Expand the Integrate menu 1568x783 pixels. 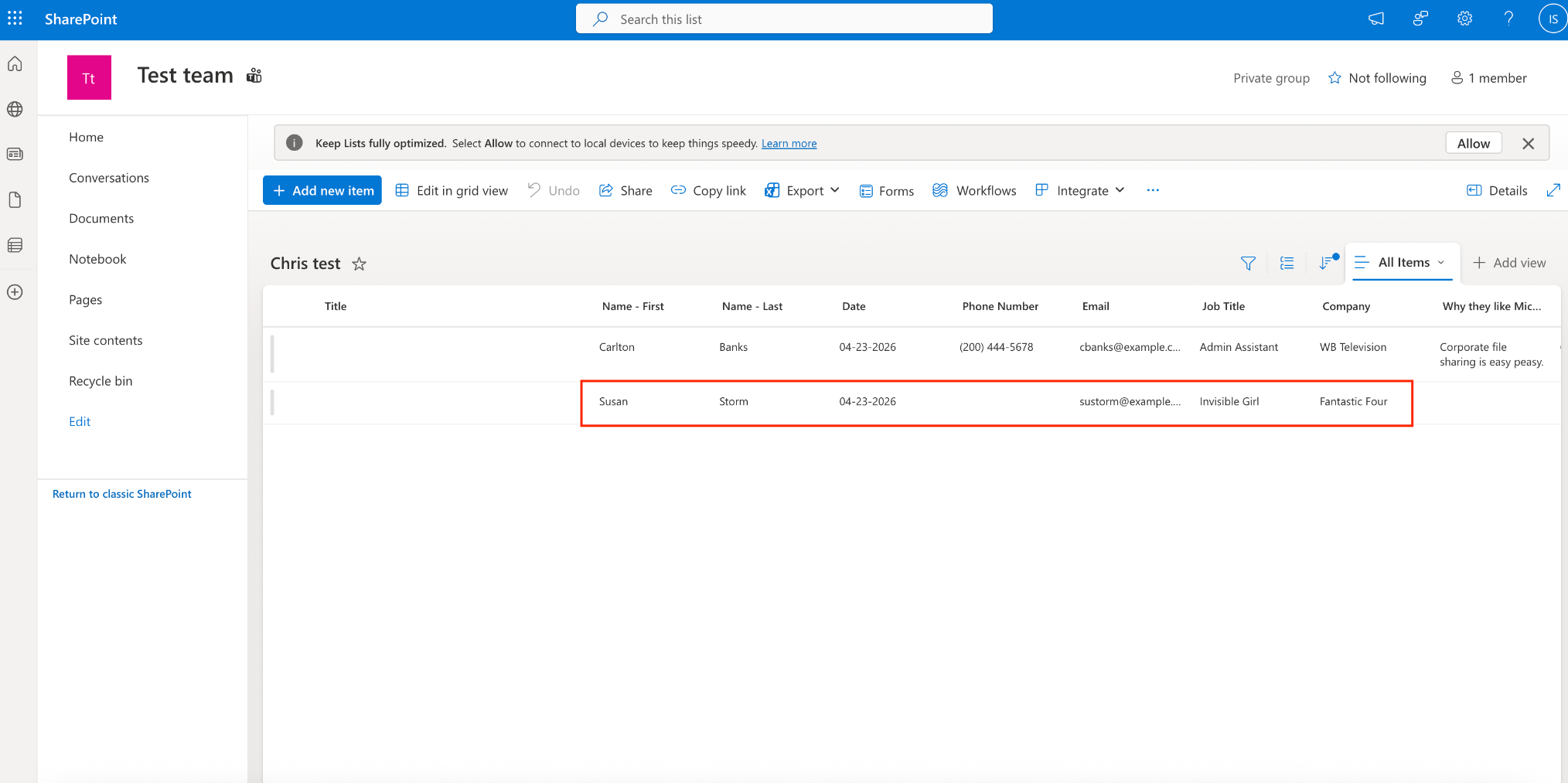click(x=1079, y=190)
